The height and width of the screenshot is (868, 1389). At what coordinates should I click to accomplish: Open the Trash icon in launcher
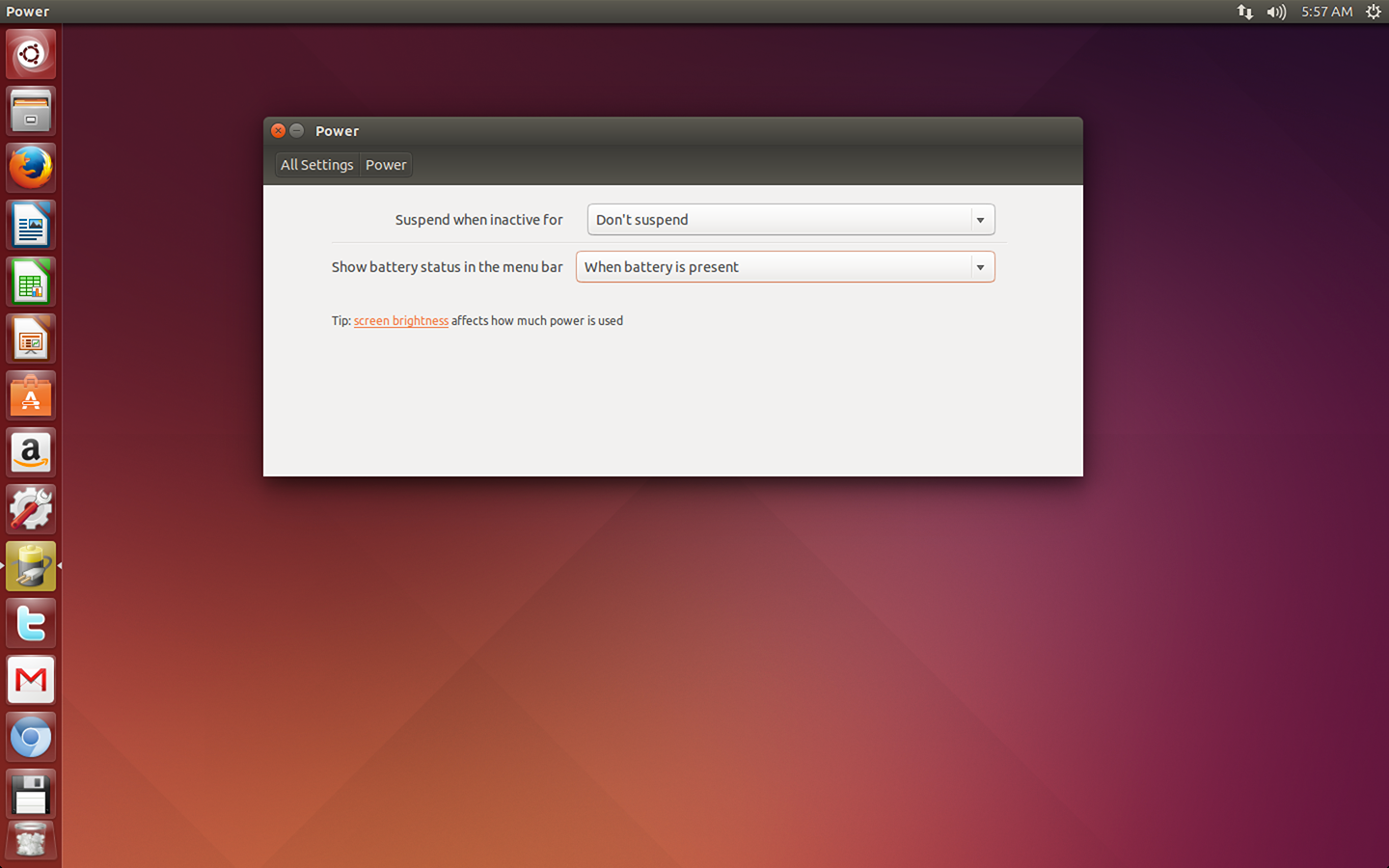(x=31, y=841)
